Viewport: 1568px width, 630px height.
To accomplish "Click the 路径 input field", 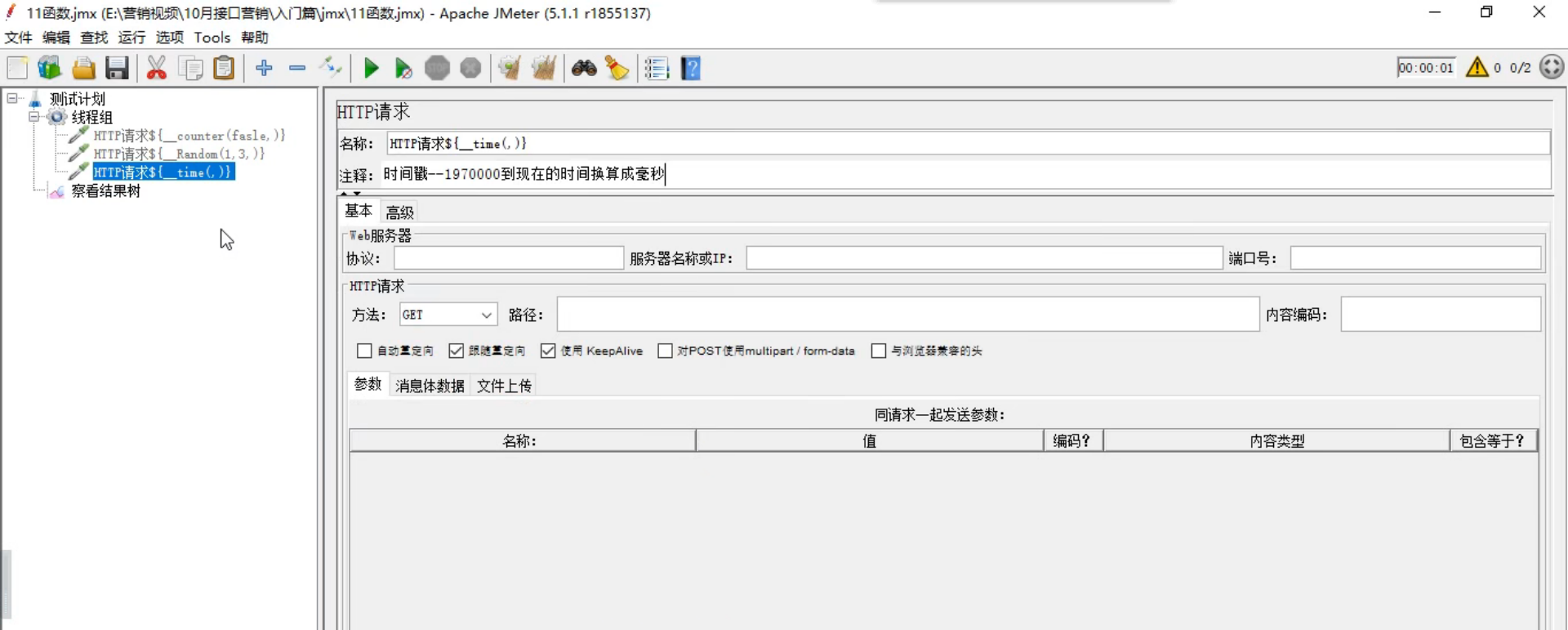I will (908, 315).
